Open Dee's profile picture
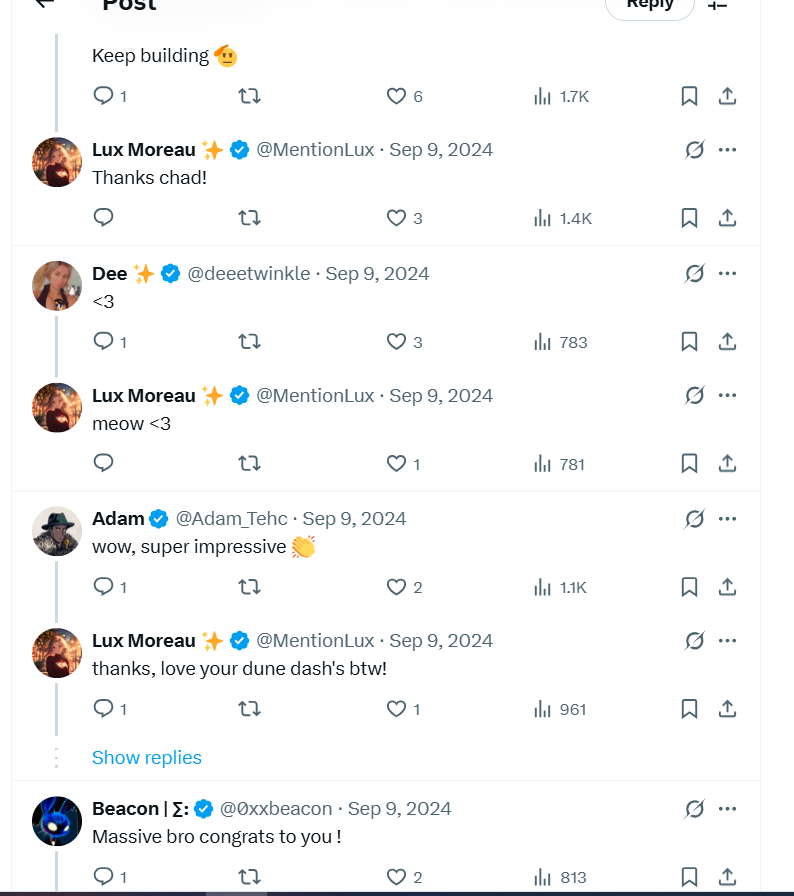The height and width of the screenshot is (896, 794). [x=57, y=286]
